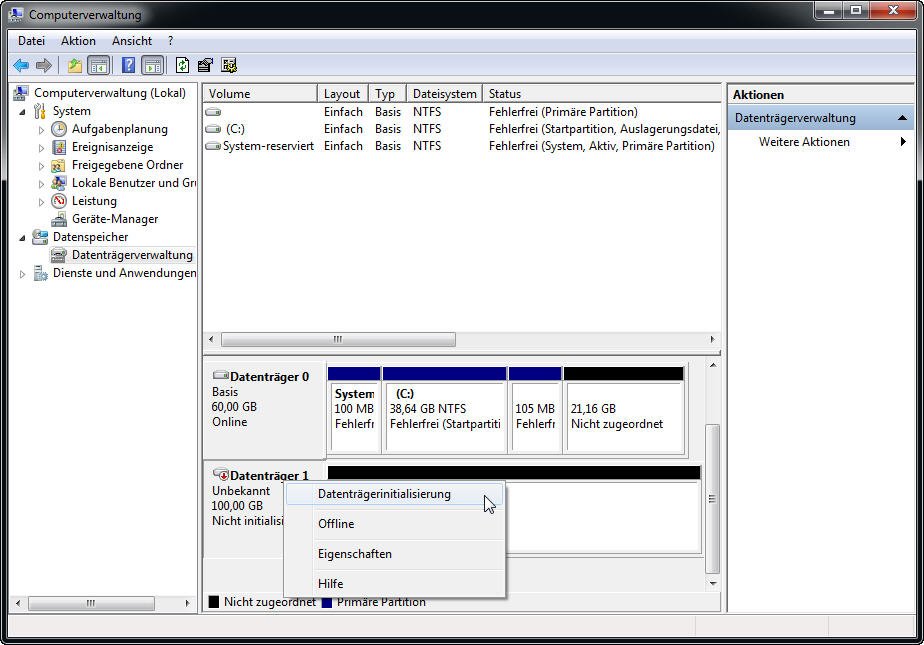
Task: Click the Aufgabenplanung clock icon
Action: pos(59,129)
